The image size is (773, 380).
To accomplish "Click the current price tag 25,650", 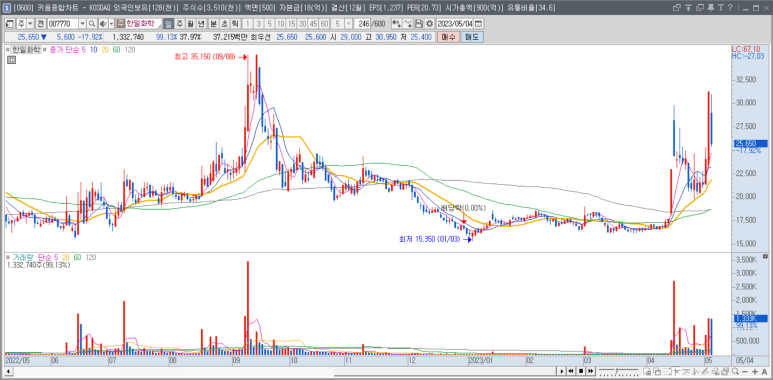I will (750, 143).
